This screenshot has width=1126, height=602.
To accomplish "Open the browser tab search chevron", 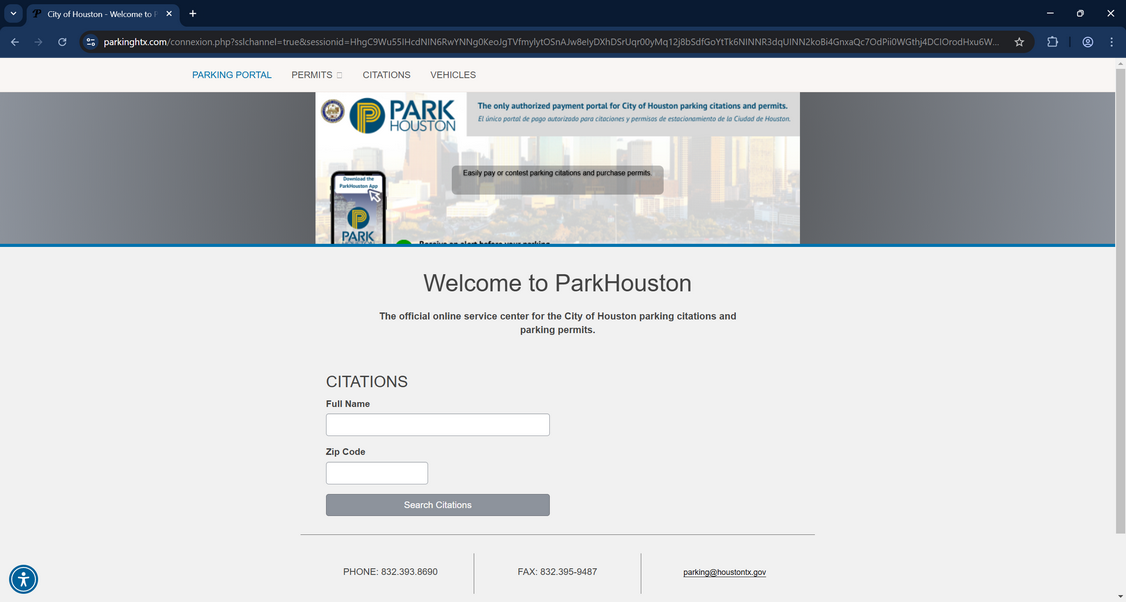I will 13,13.
